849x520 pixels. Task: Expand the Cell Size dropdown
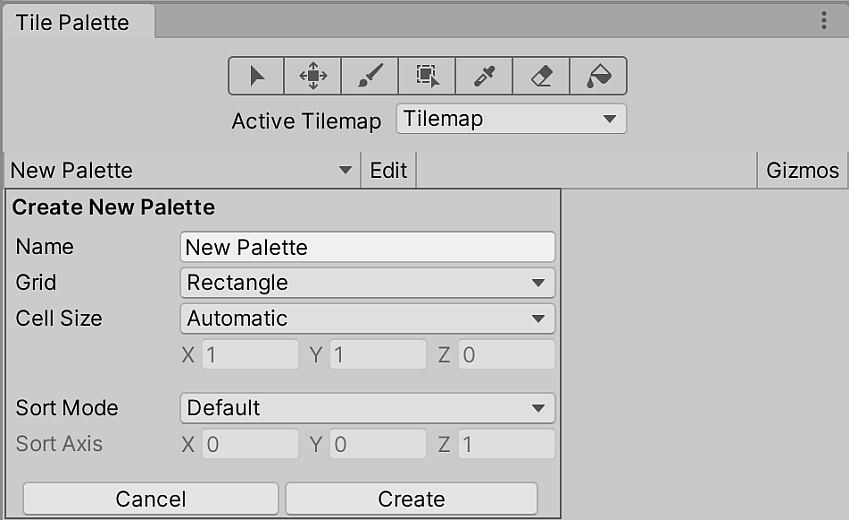coord(367,319)
